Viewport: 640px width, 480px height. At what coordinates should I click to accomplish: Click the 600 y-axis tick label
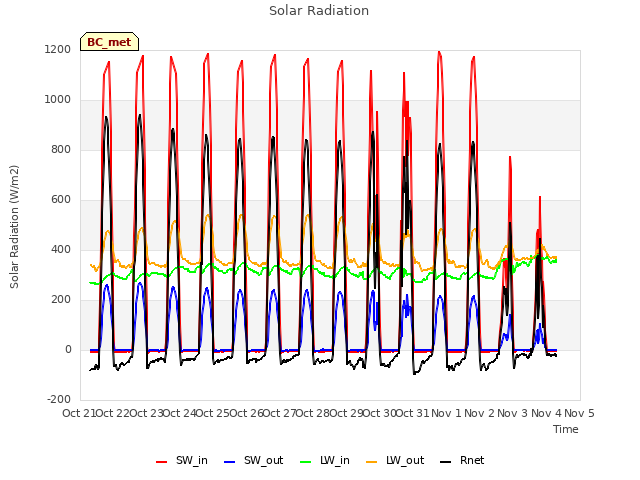[61, 200]
